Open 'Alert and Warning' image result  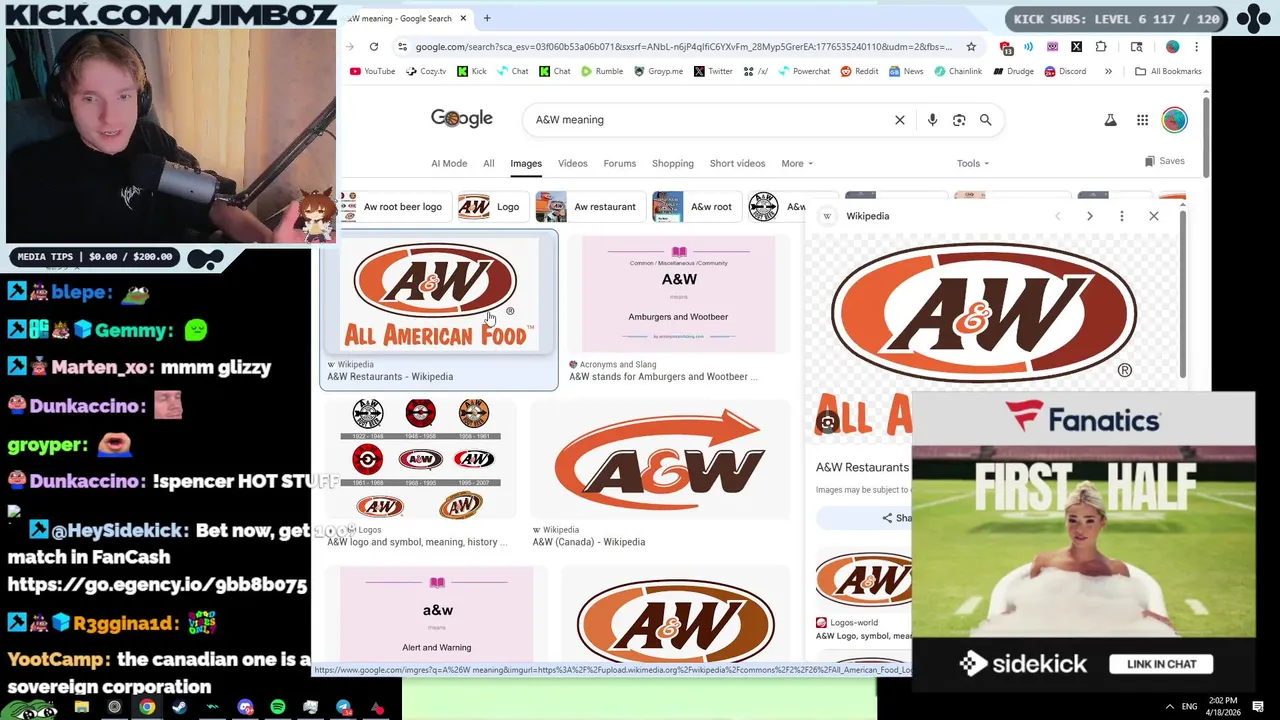click(x=437, y=612)
